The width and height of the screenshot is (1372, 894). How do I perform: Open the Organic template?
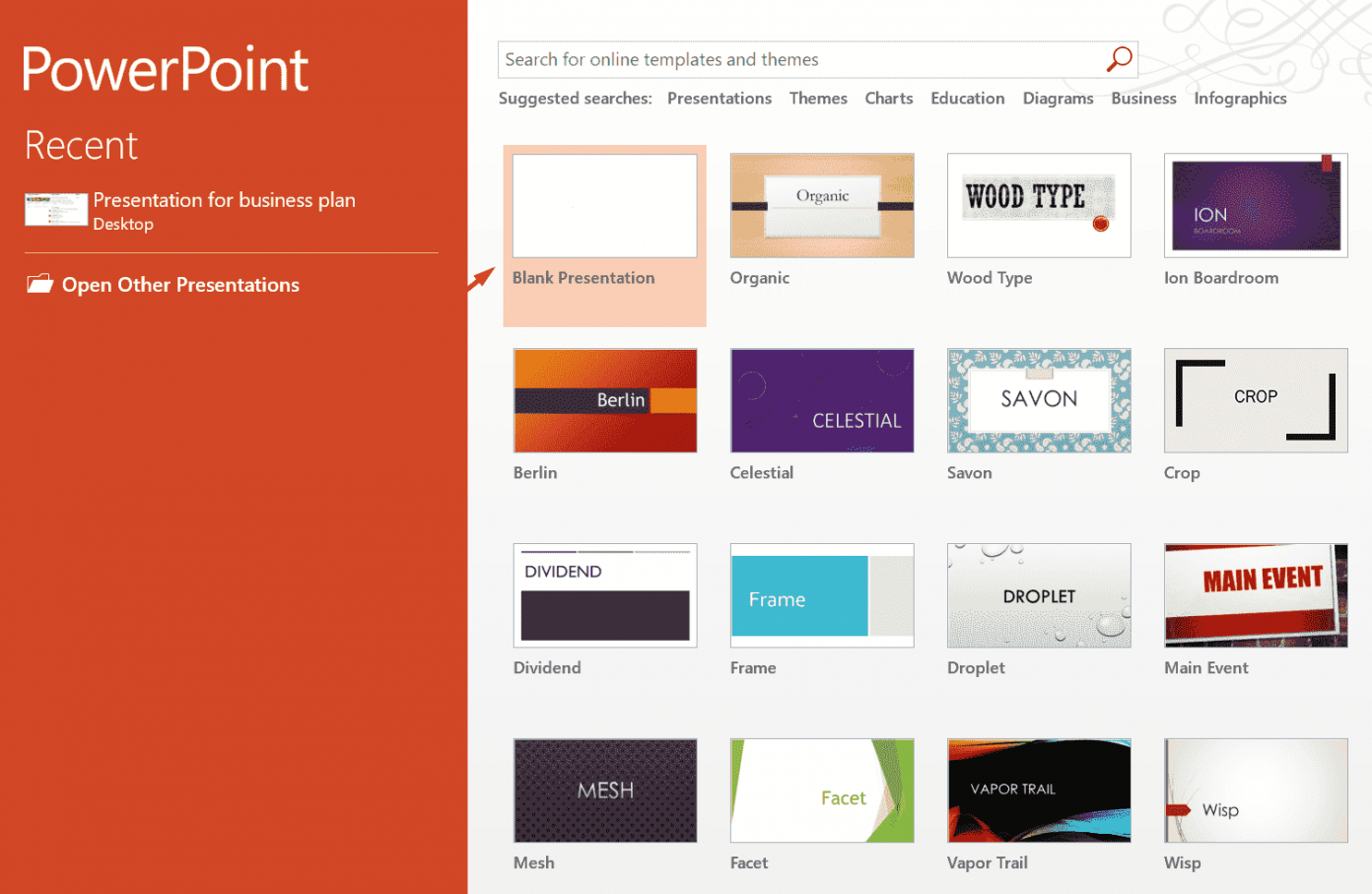tap(821, 204)
